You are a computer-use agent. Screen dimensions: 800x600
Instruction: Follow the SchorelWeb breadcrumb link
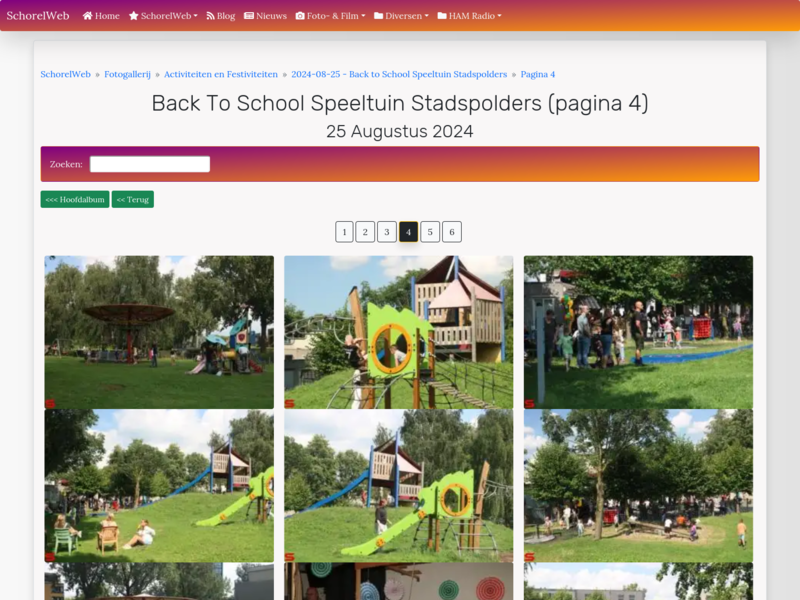(65, 74)
